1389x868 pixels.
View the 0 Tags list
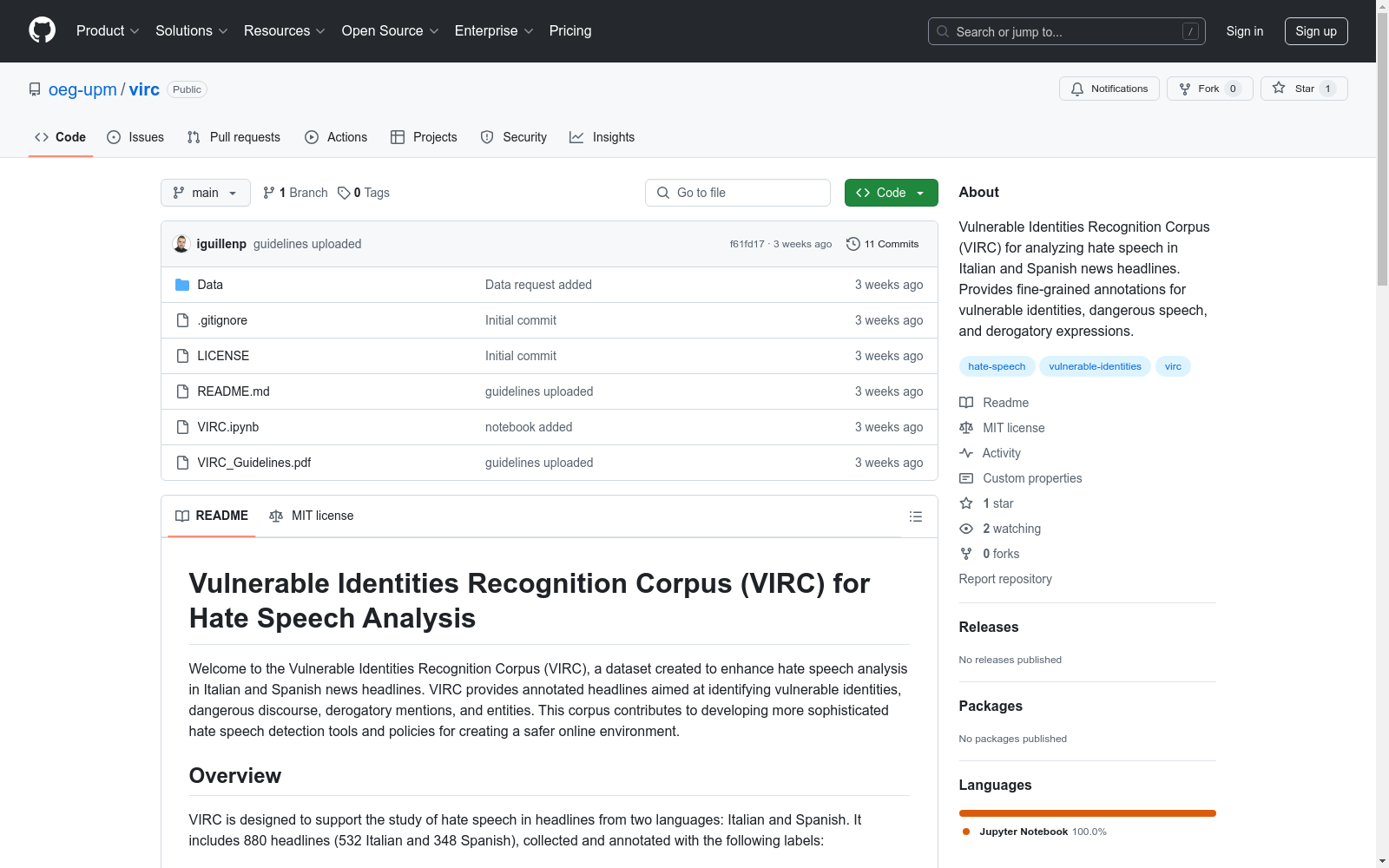tap(364, 193)
